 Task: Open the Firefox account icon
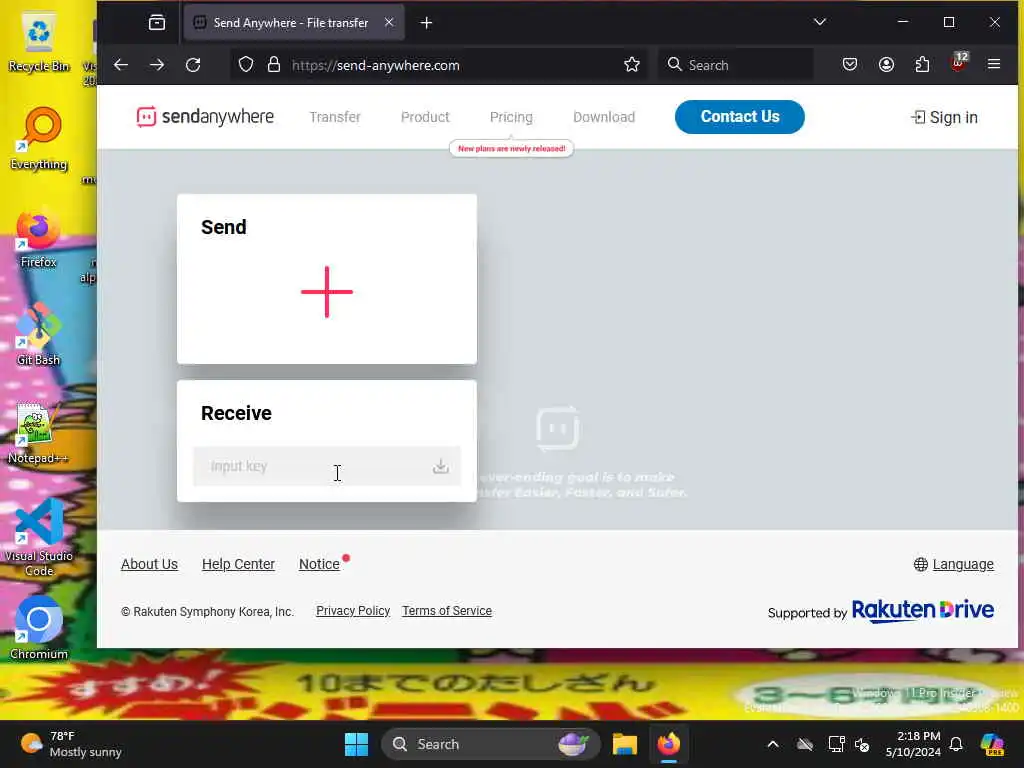coord(886,65)
